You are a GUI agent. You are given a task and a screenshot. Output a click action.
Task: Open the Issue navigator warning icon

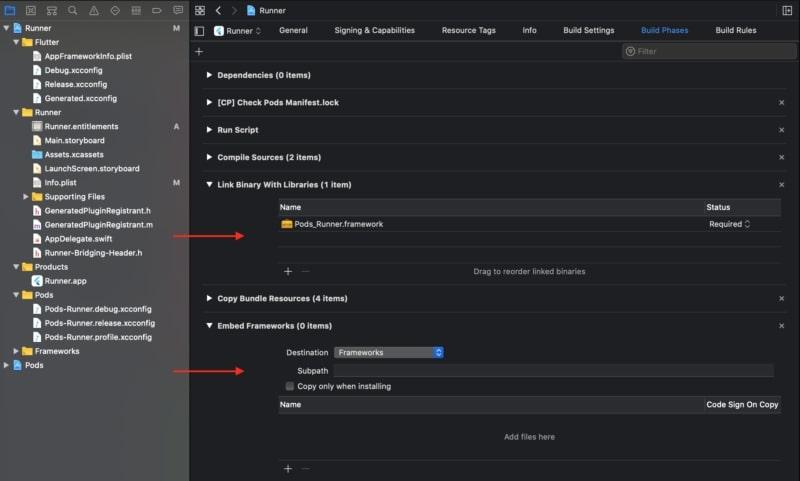point(95,10)
